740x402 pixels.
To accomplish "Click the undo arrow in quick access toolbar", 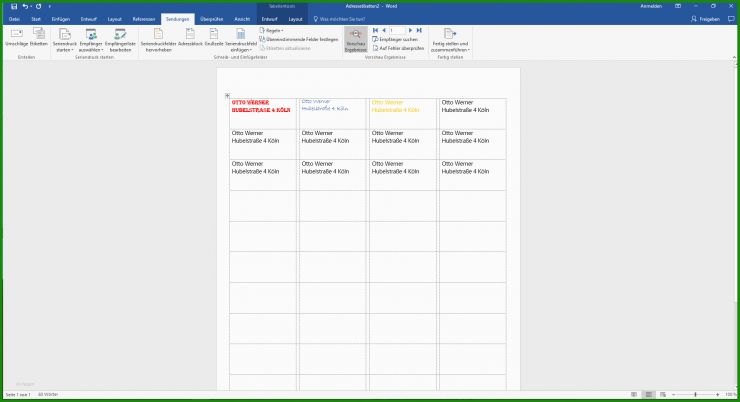I will point(24,6).
